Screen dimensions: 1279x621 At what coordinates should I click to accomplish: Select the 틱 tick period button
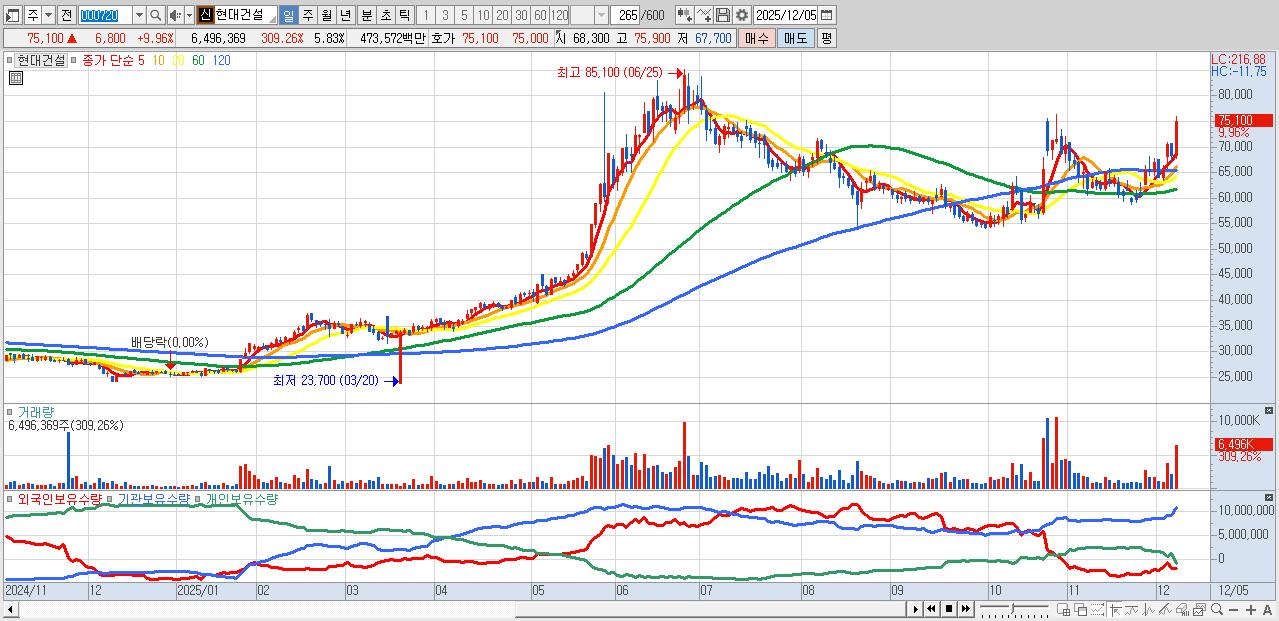(404, 15)
